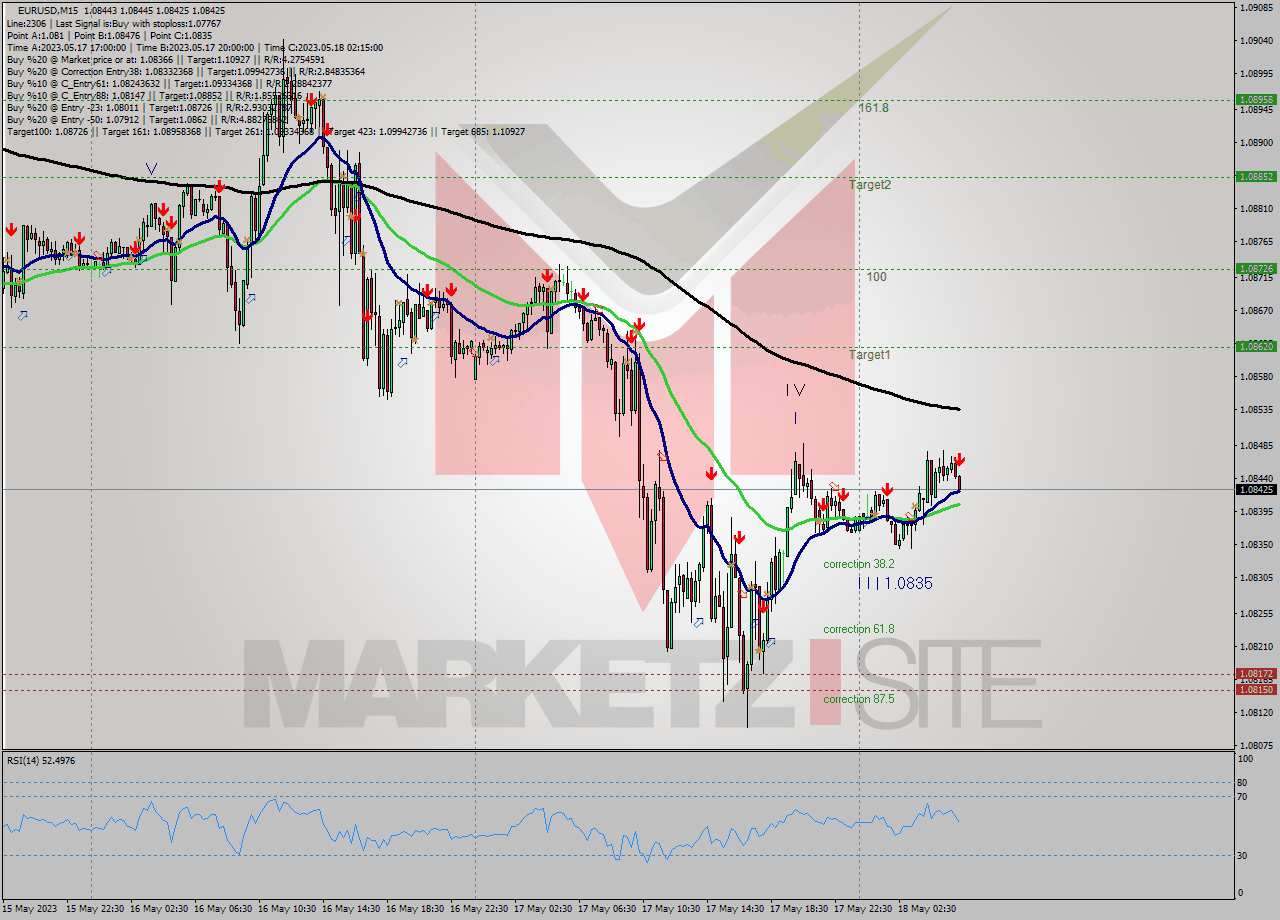Select the green 1.08958 price tag
Image resolution: width=1280 pixels, height=920 pixels.
tap(1255, 99)
